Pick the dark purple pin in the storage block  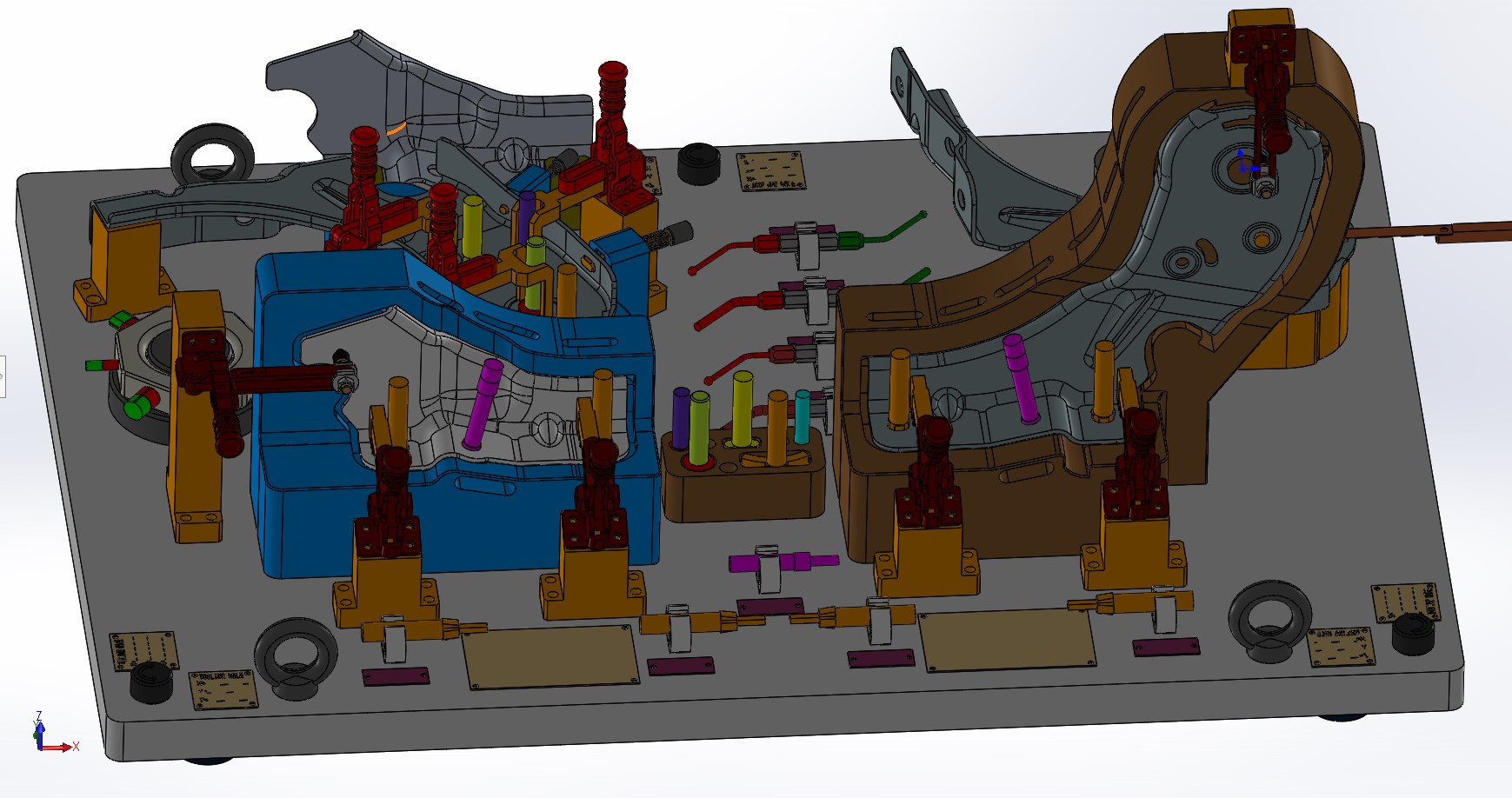(x=681, y=418)
